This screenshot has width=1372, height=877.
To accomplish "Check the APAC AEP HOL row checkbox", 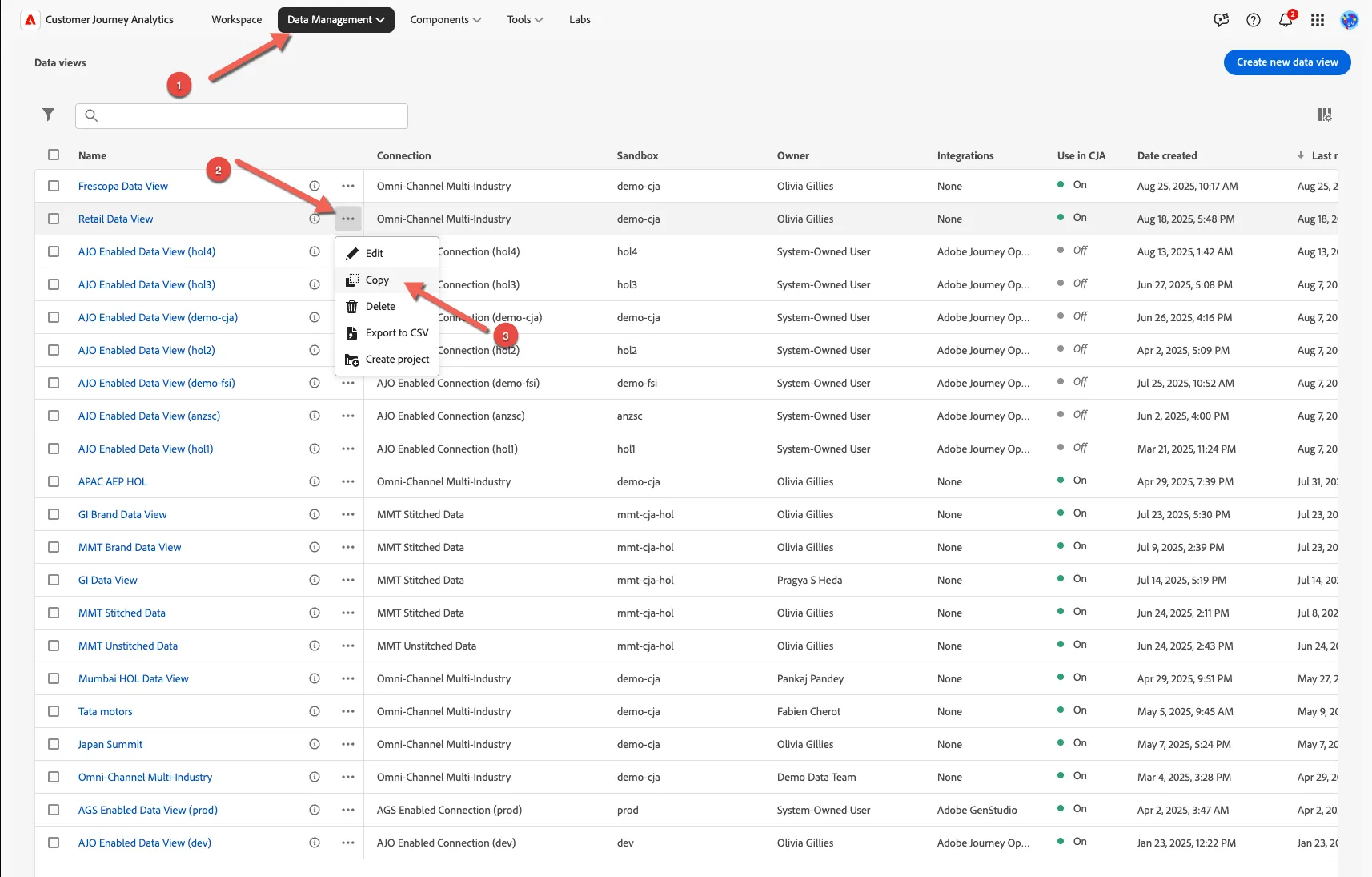I will click(x=54, y=481).
